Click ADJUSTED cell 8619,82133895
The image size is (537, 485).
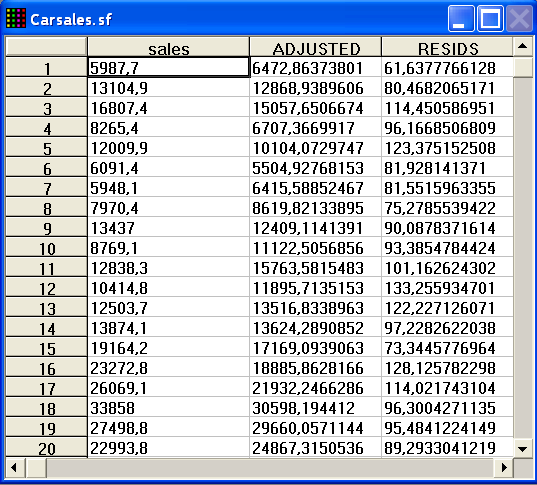coord(315,207)
